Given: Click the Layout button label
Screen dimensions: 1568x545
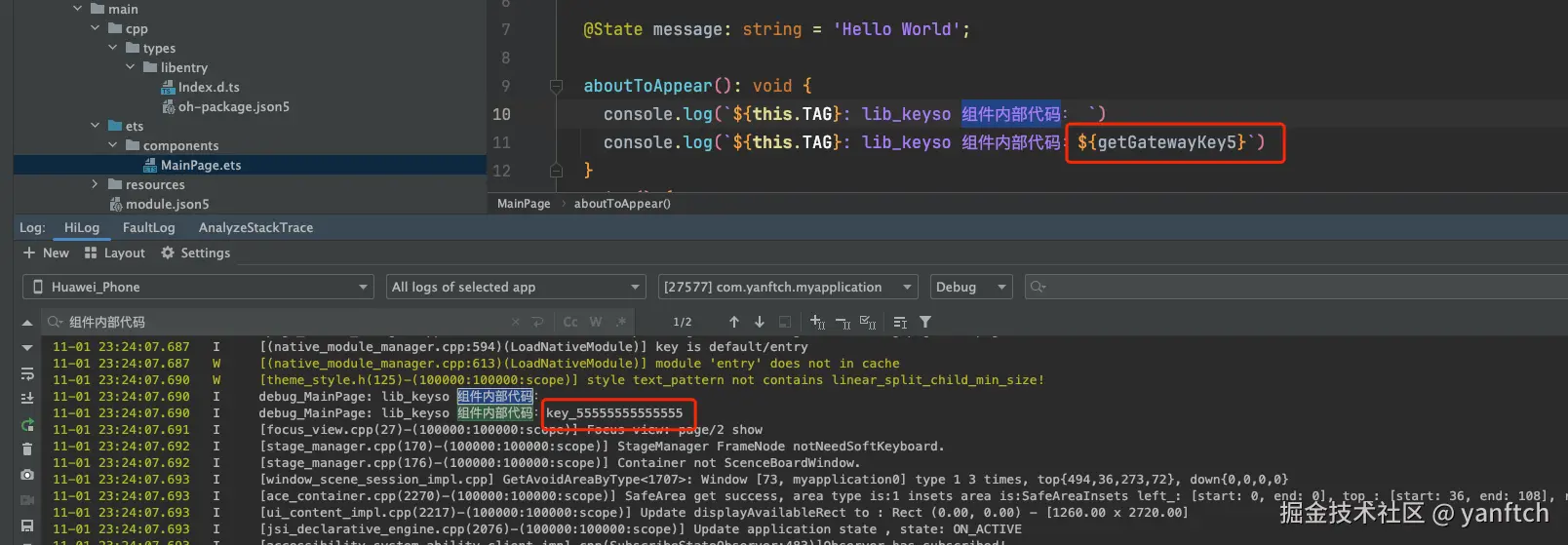Looking at the screenshot, I should click(x=125, y=253).
